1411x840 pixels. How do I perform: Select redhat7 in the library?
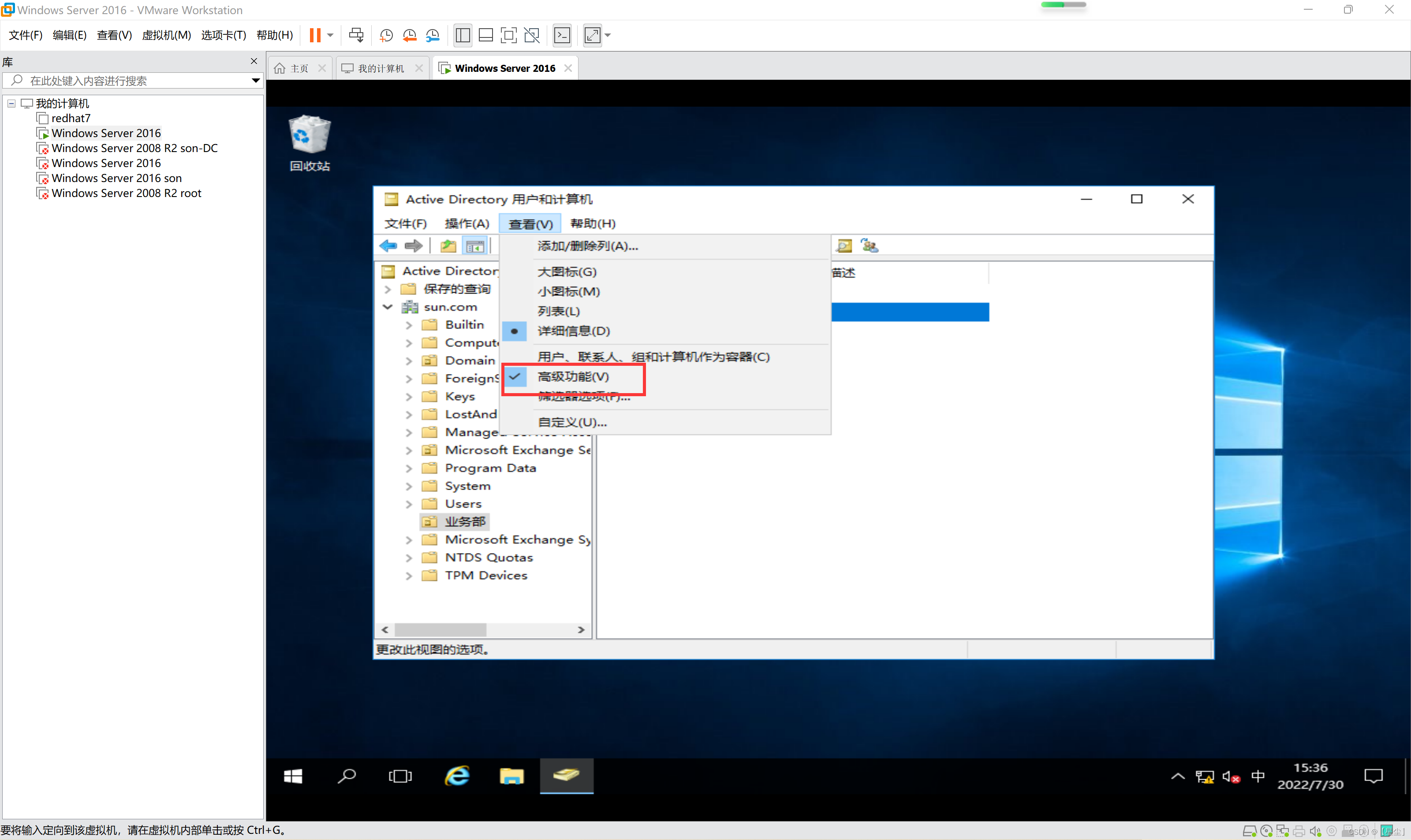click(71, 118)
